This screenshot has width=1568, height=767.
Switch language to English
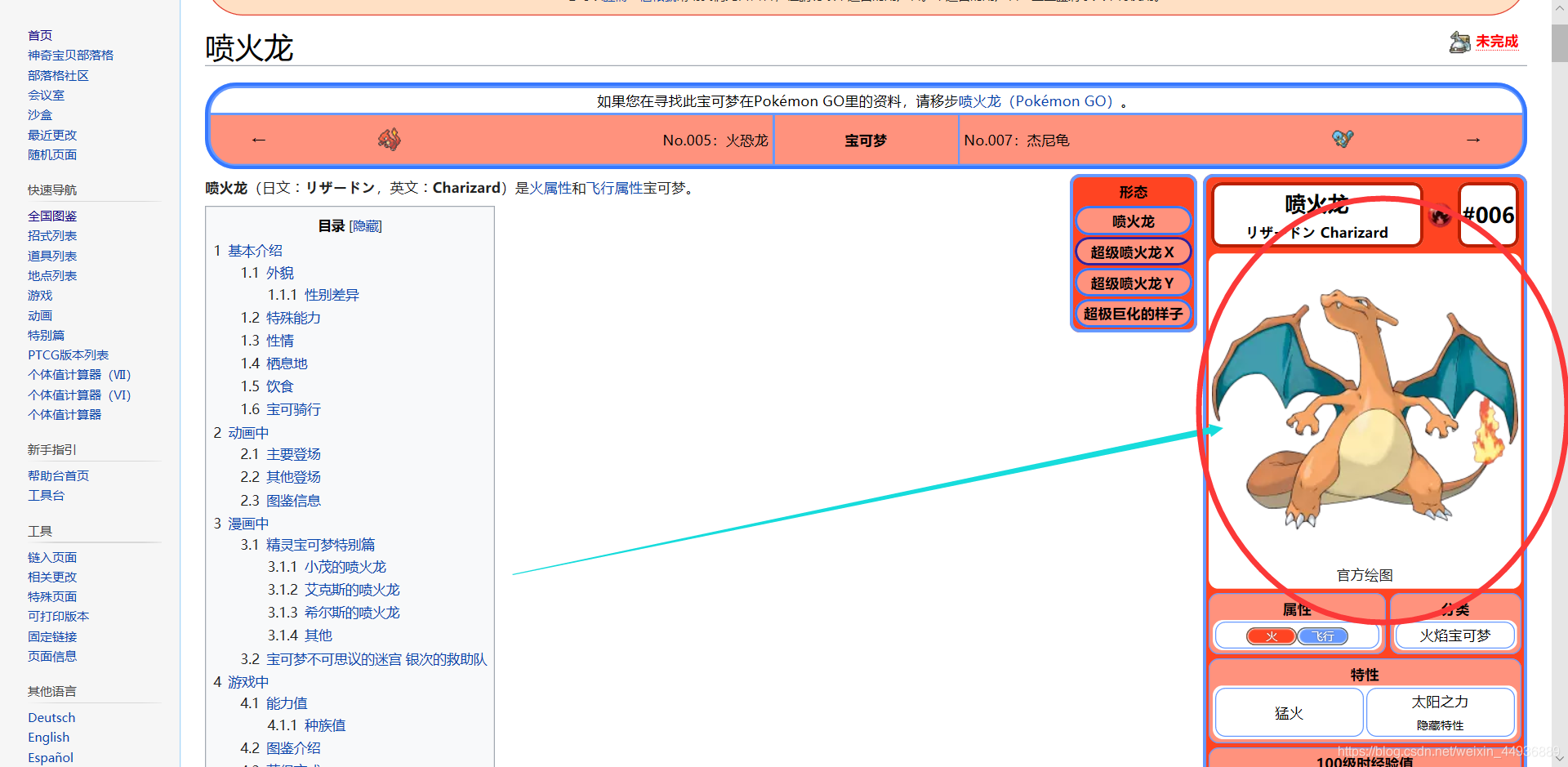point(48,737)
